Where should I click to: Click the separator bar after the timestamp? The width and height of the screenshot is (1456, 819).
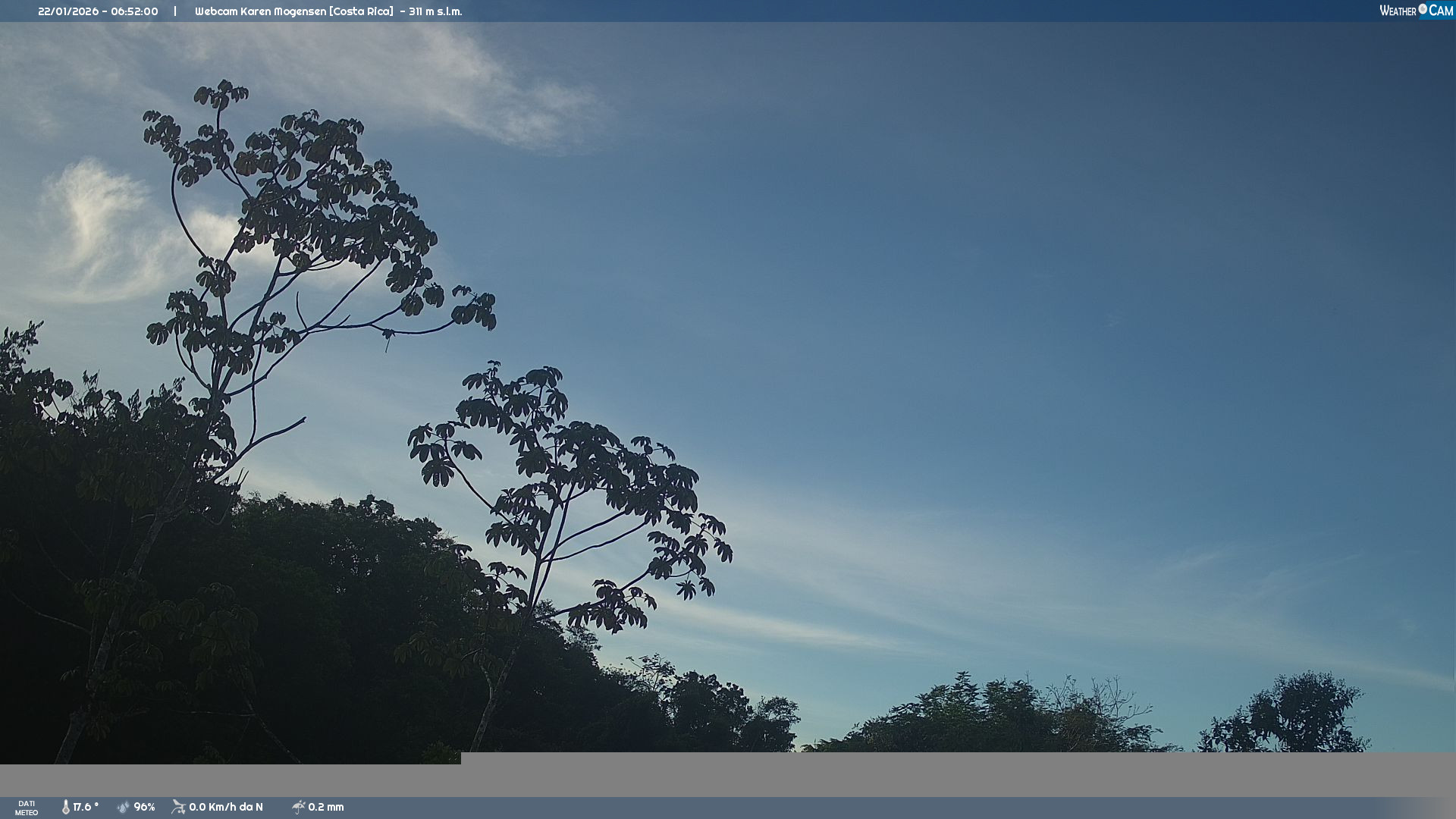[x=175, y=11]
